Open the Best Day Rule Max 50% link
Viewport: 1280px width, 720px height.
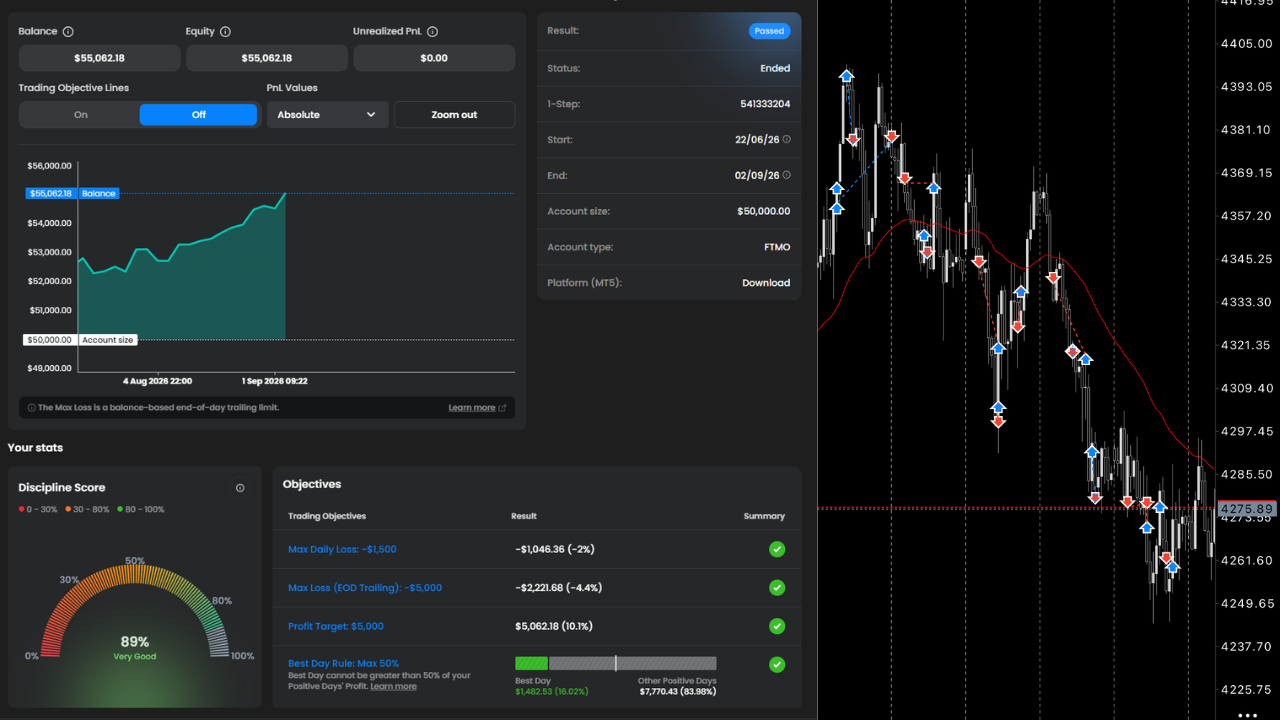pos(343,664)
